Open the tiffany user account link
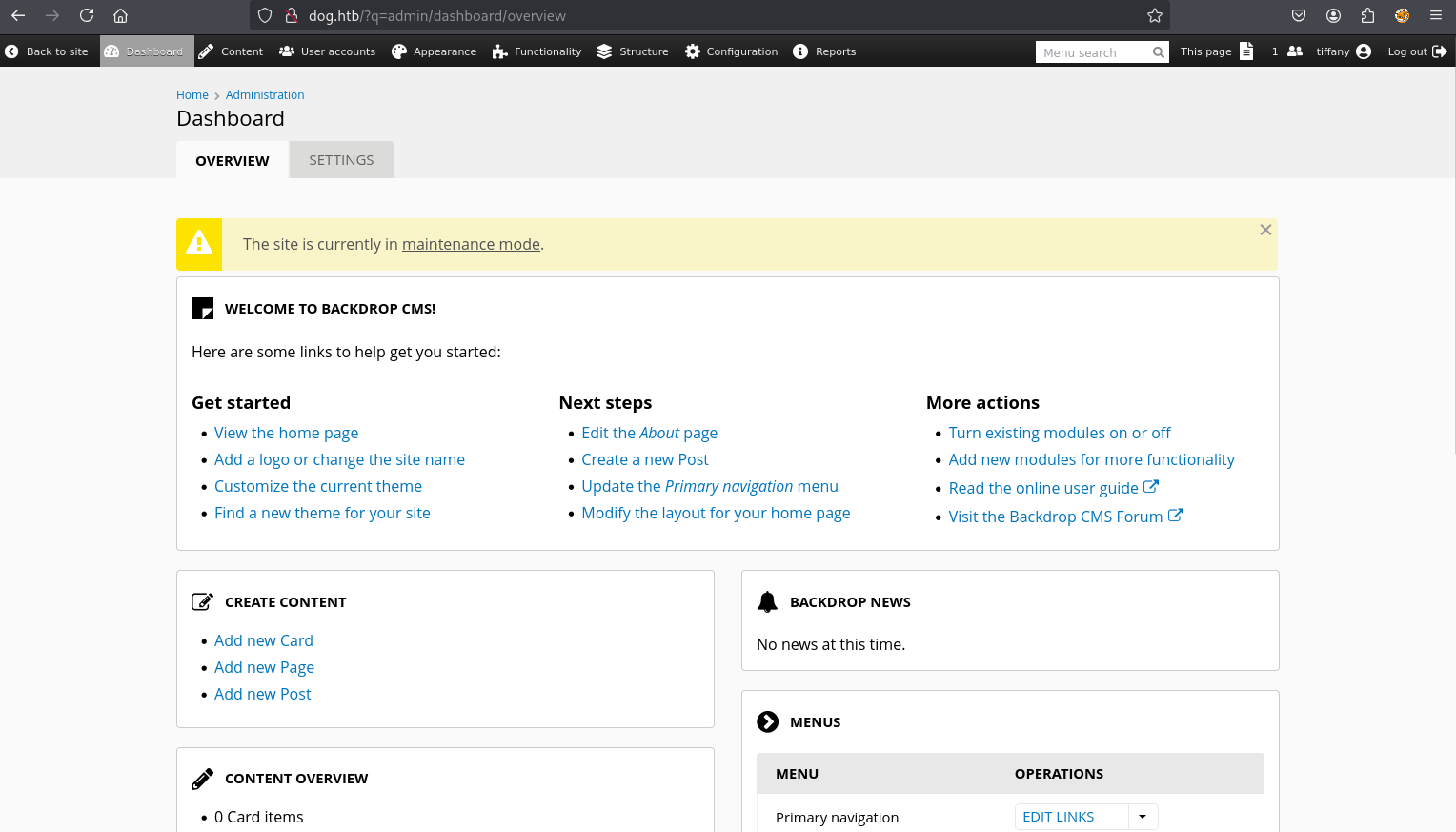 (x=1344, y=51)
